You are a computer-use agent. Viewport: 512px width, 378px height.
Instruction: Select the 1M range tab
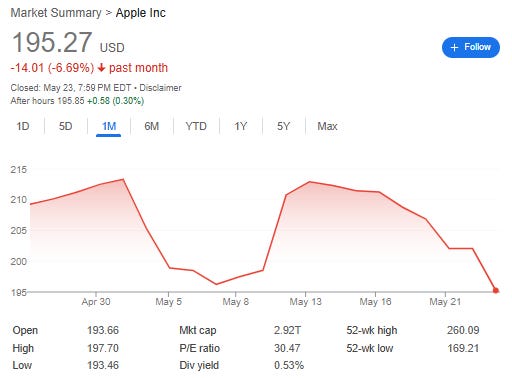pyautogui.click(x=109, y=126)
